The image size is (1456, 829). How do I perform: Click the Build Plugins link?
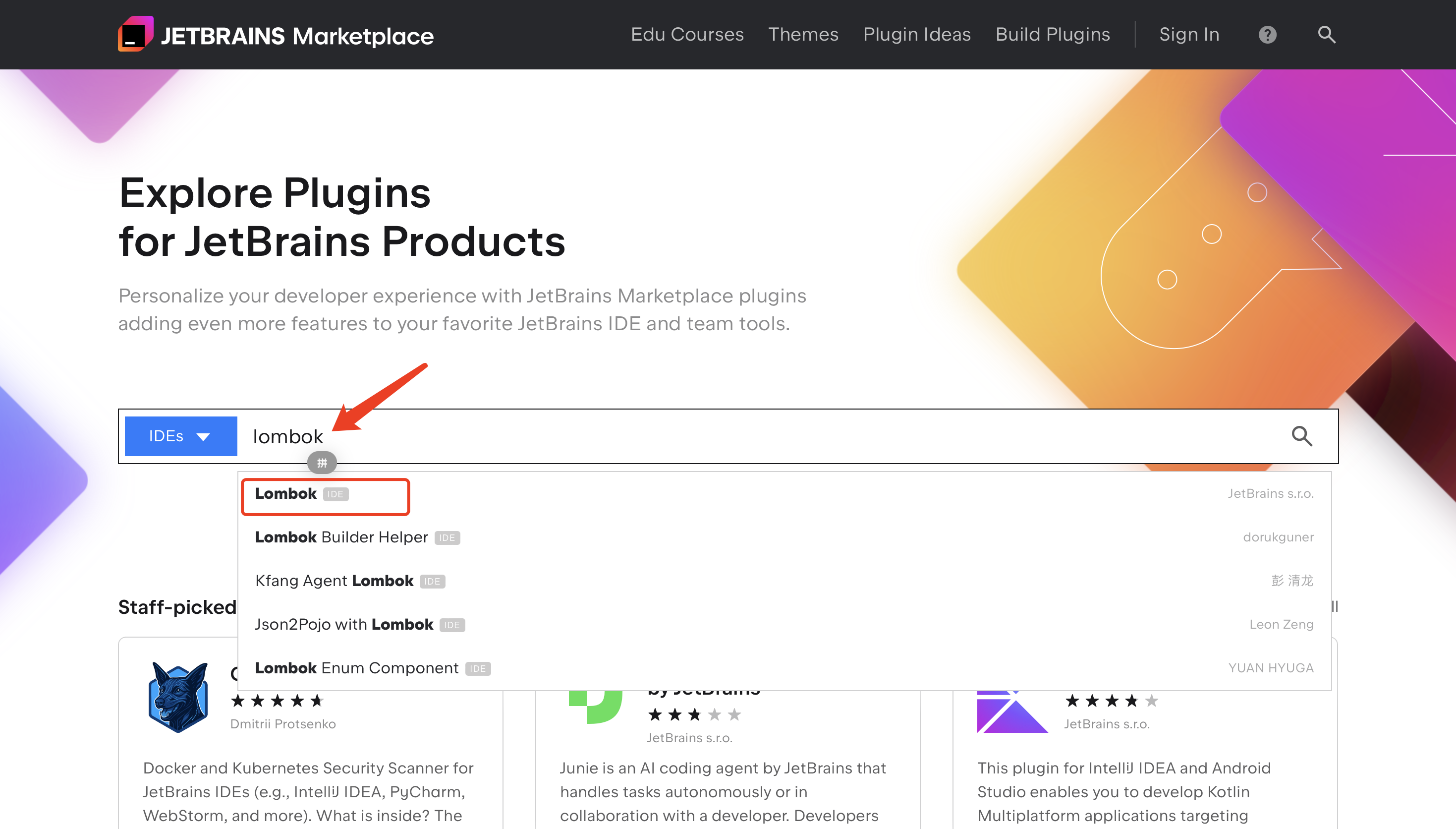[x=1052, y=35]
